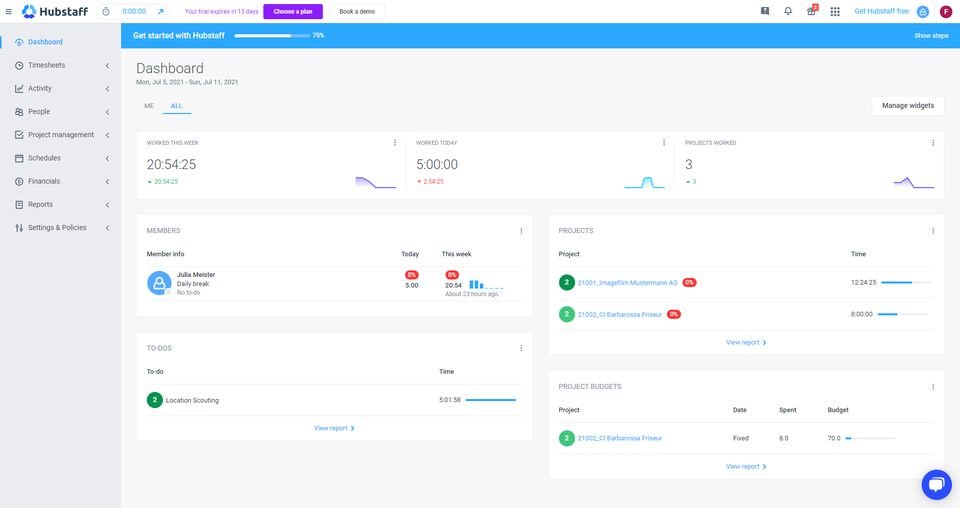Open Members widget options menu

point(521,231)
